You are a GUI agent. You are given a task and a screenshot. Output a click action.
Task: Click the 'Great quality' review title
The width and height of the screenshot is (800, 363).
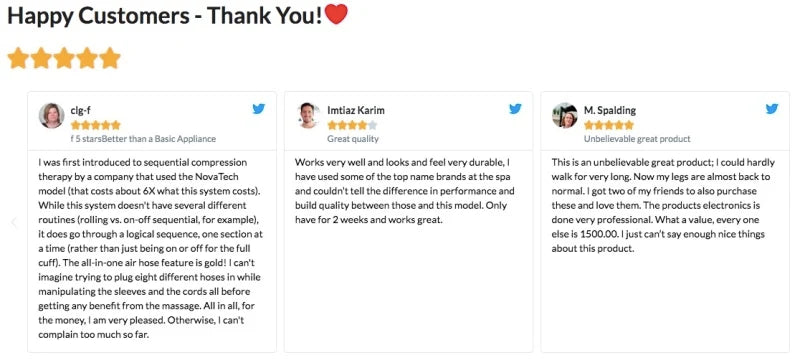353,138
